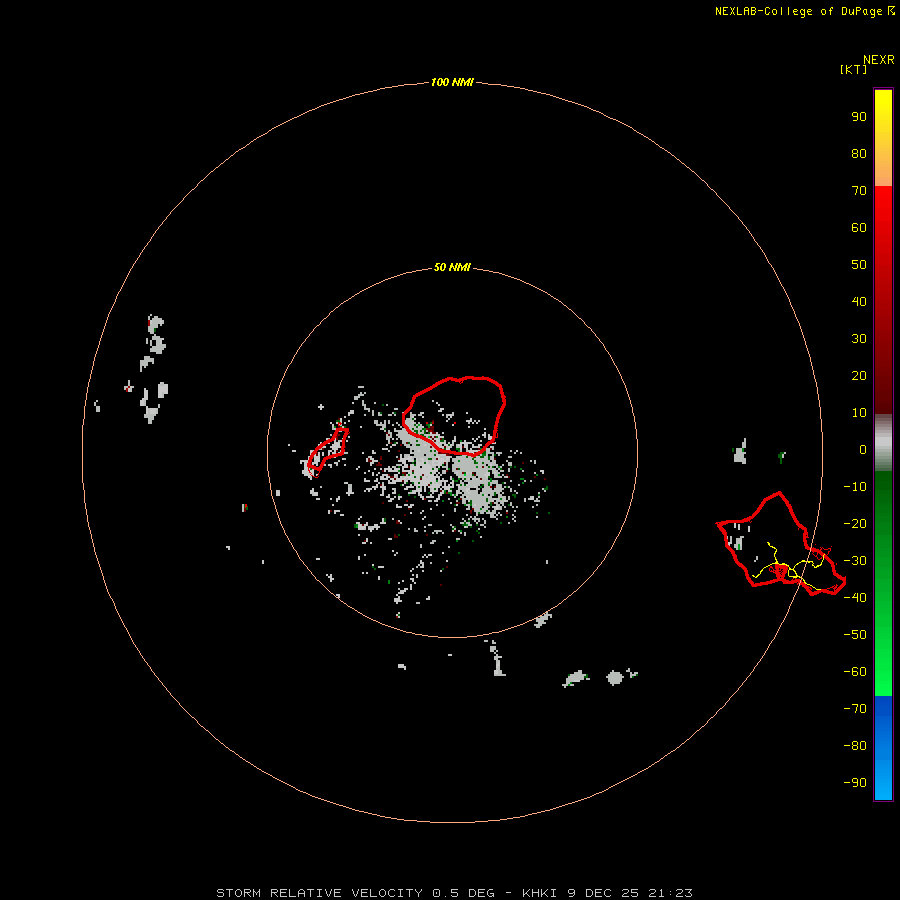This screenshot has height=900, width=900.
Task: Click the 50 NMI range ring label
Action: (x=452, y=267)
